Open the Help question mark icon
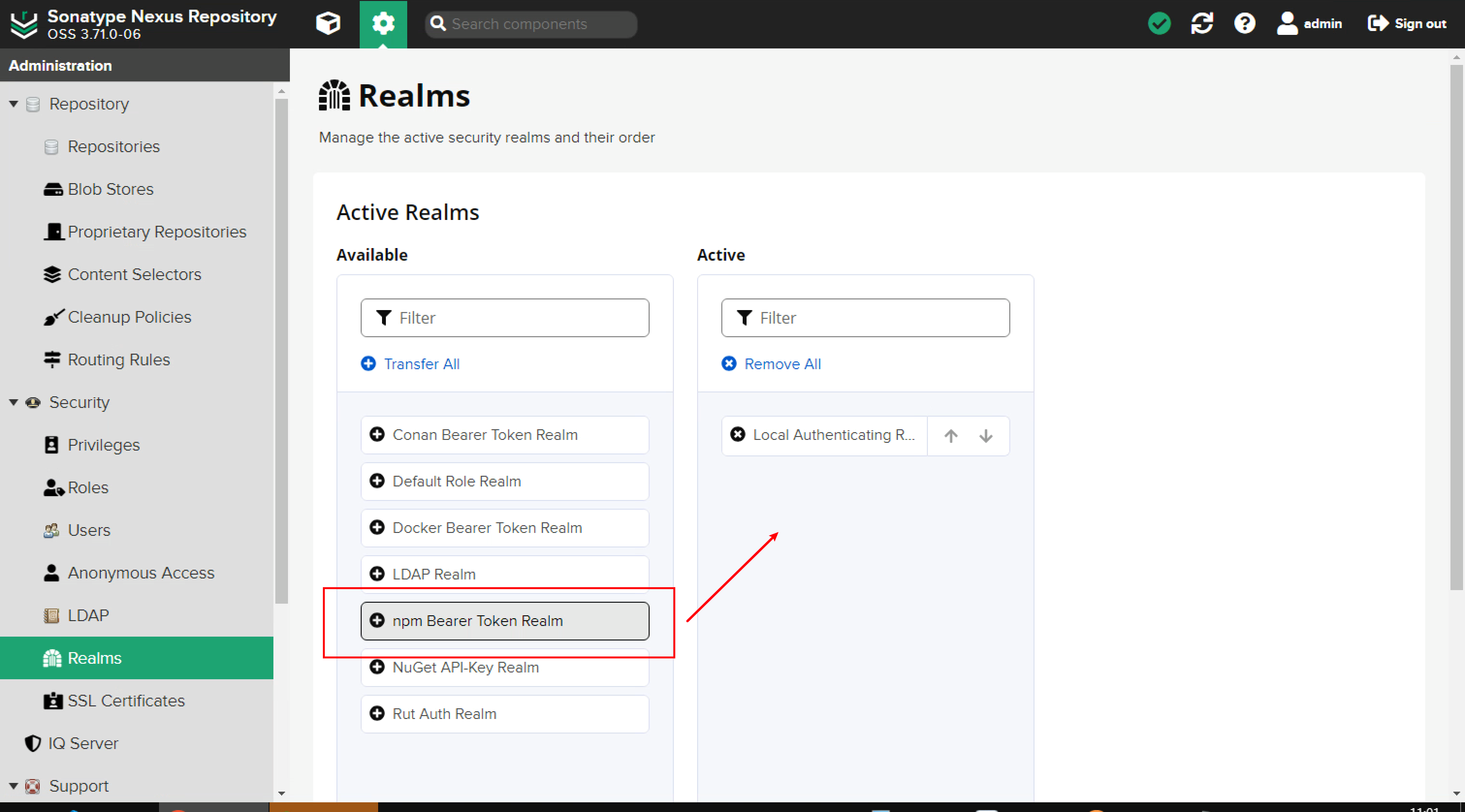 (x=1244, y=23)
